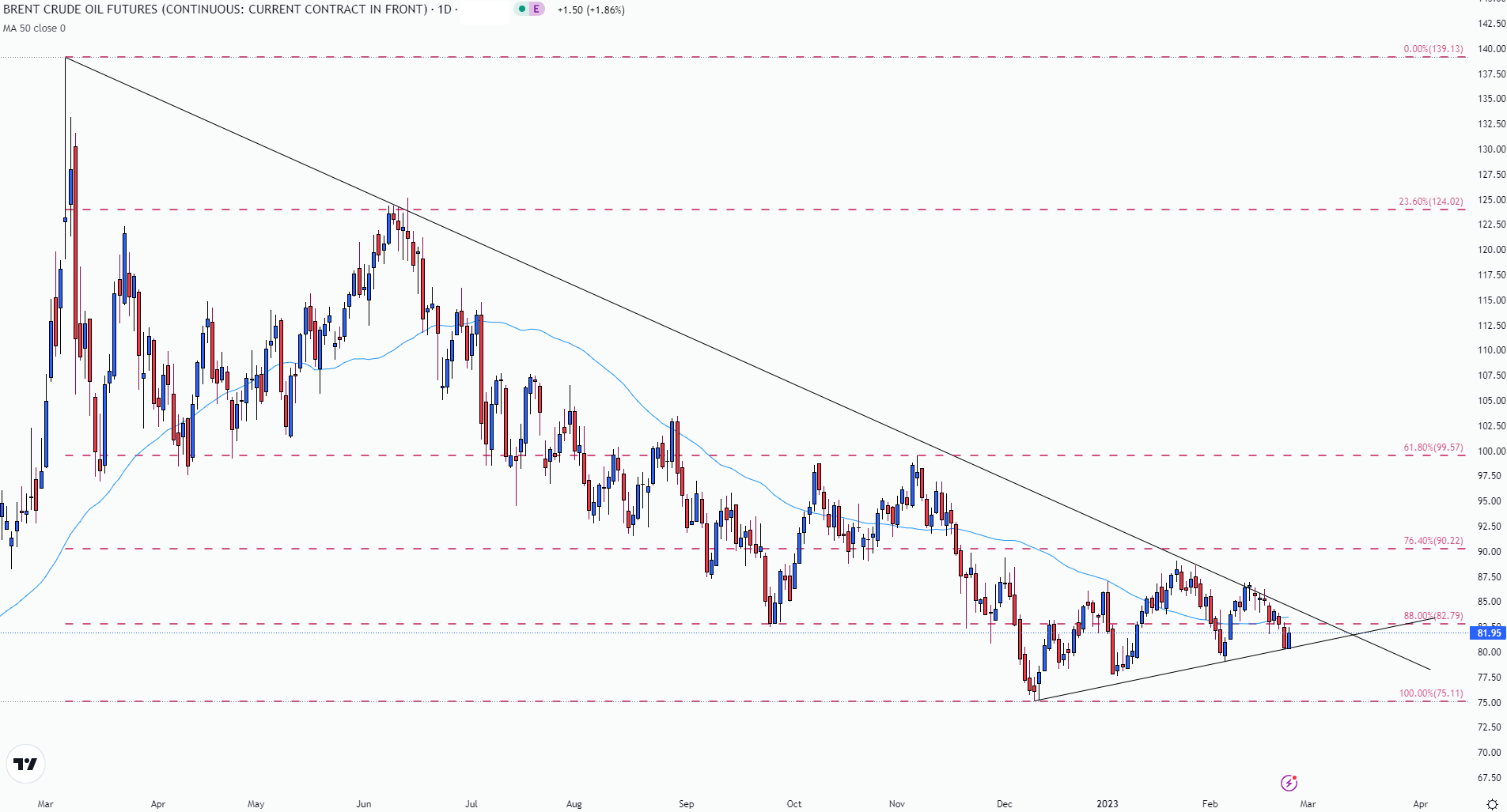Click the Oct label on time axis
Screen dimensions: 1507x812
pyautogui.click(x=794, y=804)
